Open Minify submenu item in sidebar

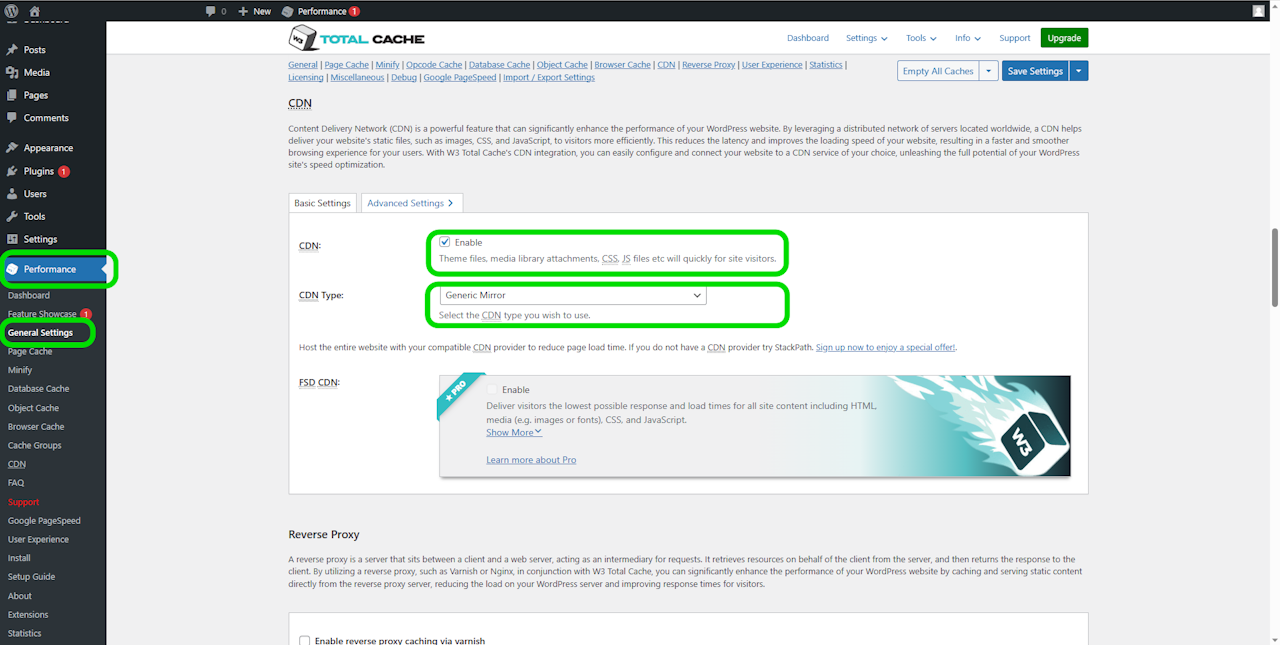(x=20, y=370)
